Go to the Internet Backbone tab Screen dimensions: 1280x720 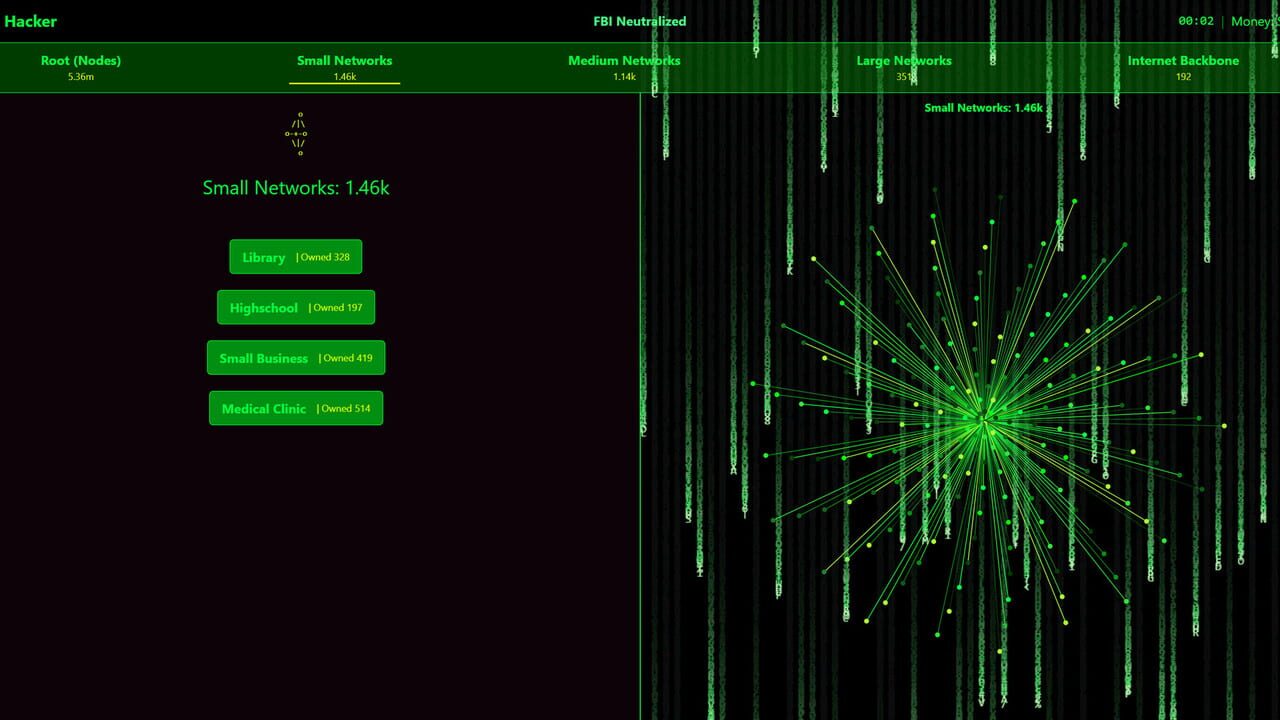[1183, 67]
